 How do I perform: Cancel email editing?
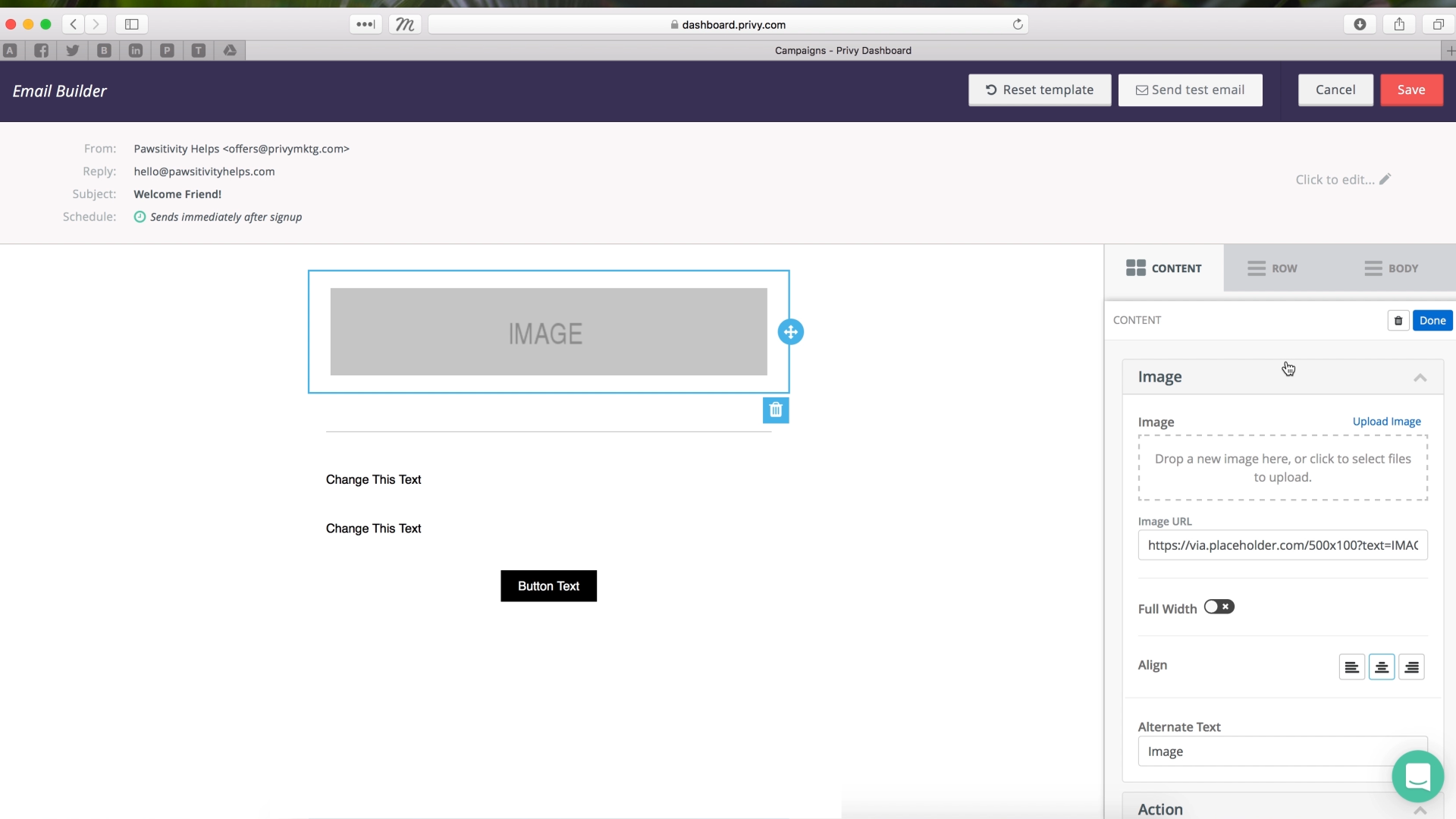(1335, 90)
